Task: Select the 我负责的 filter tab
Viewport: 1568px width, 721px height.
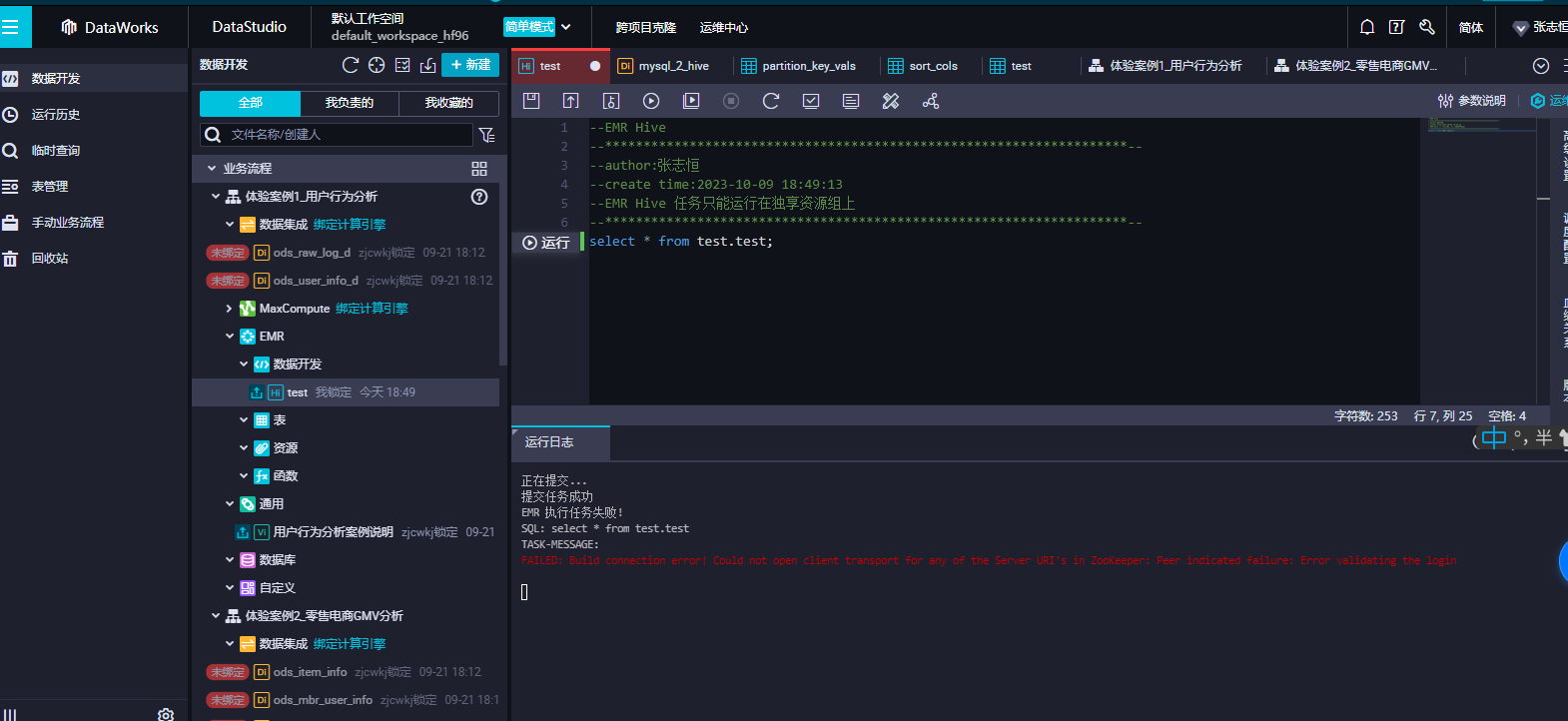Action: [350, 103]
